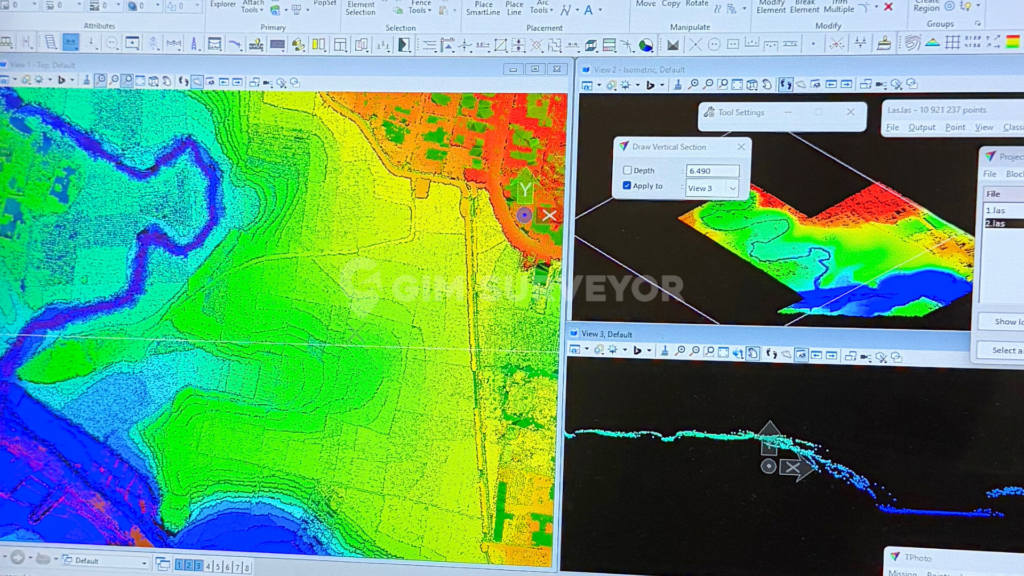Select the 2.las file in the project list
Viewport: 1024px width, 576px height.
[x=995, y=223]
